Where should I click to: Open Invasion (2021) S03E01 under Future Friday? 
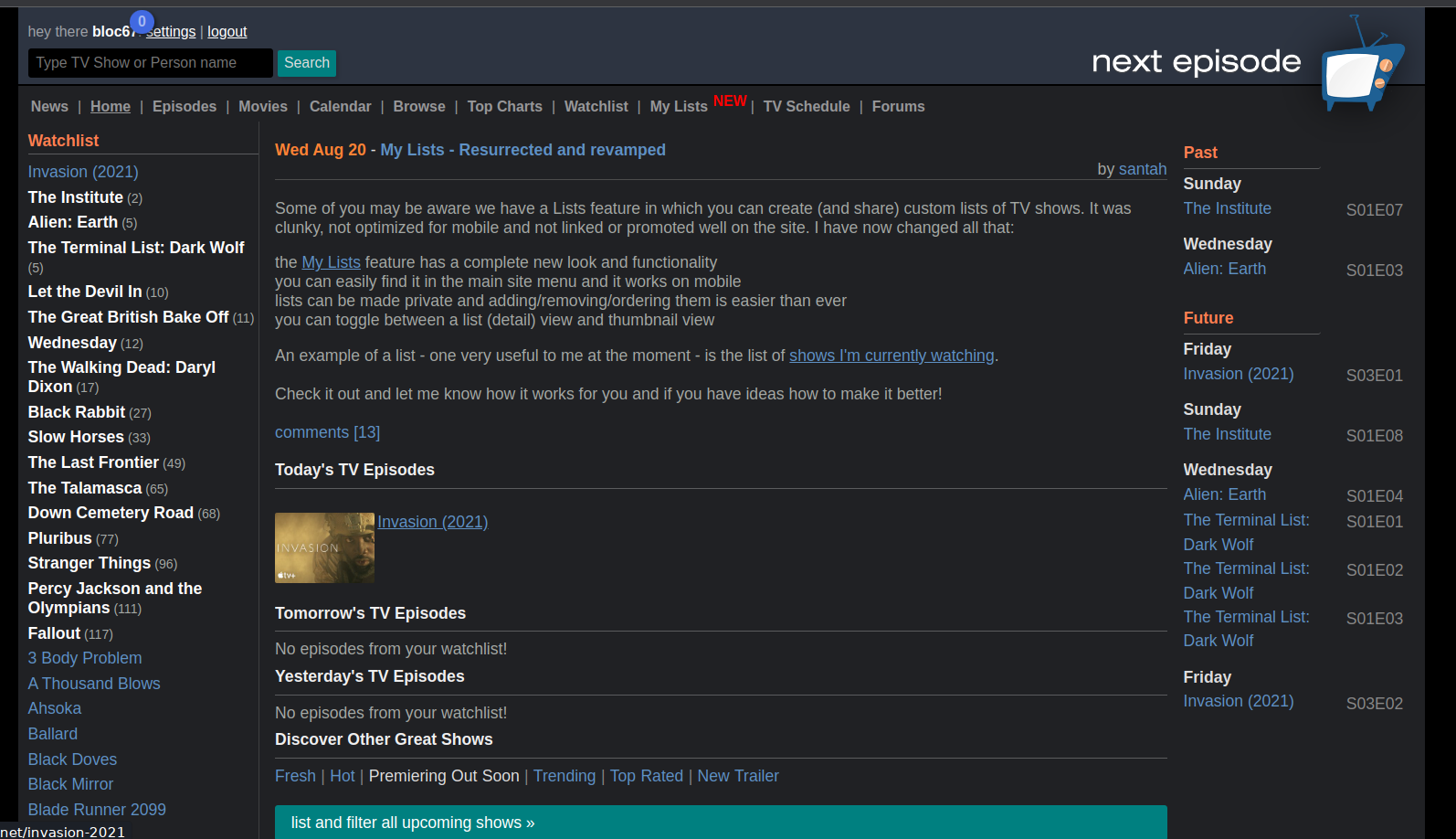tap(1239, 374)
